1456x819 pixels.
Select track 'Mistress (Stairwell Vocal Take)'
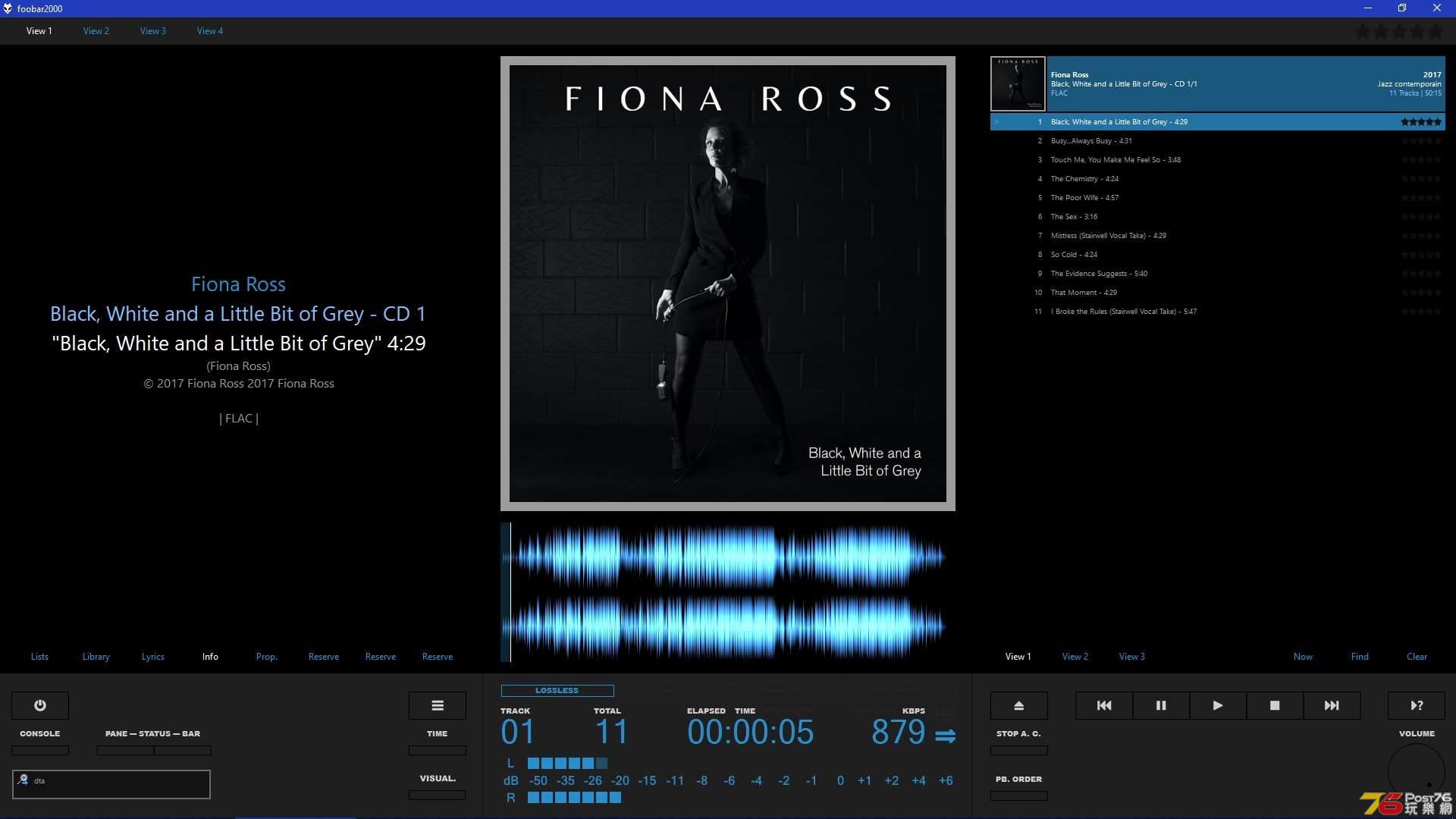pyautogui.click(x=1218, y=236)
